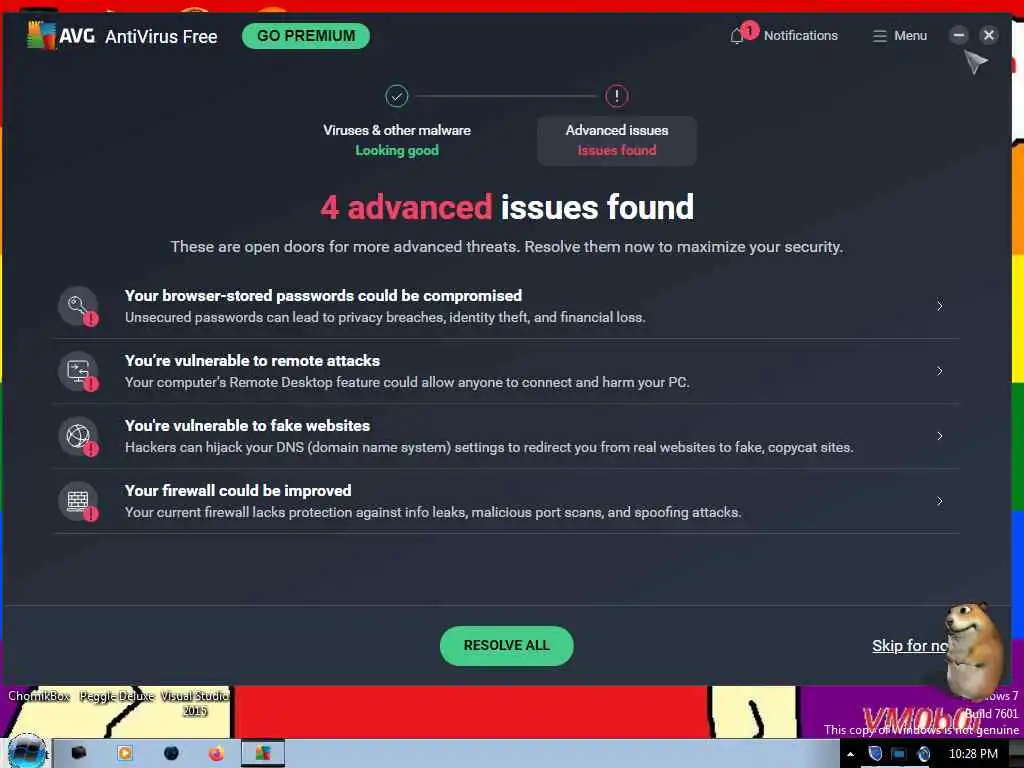Click the Remote Desktop feature description text
Screen dimensions: 1024x768
407,382
